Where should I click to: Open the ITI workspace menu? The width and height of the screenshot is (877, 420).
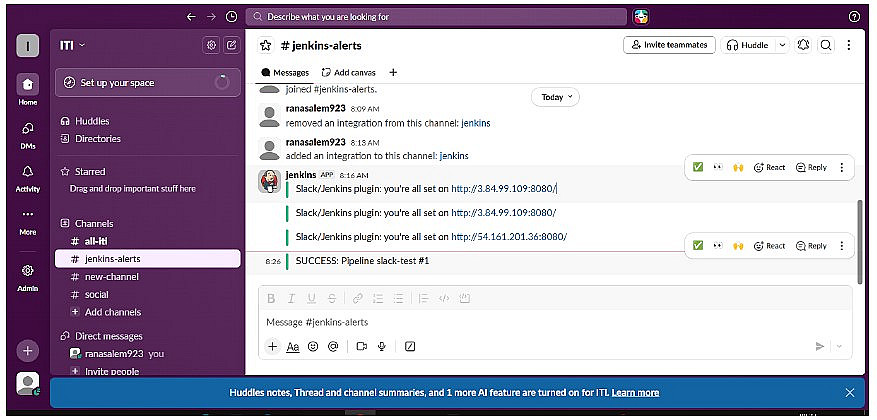[73, 45]
